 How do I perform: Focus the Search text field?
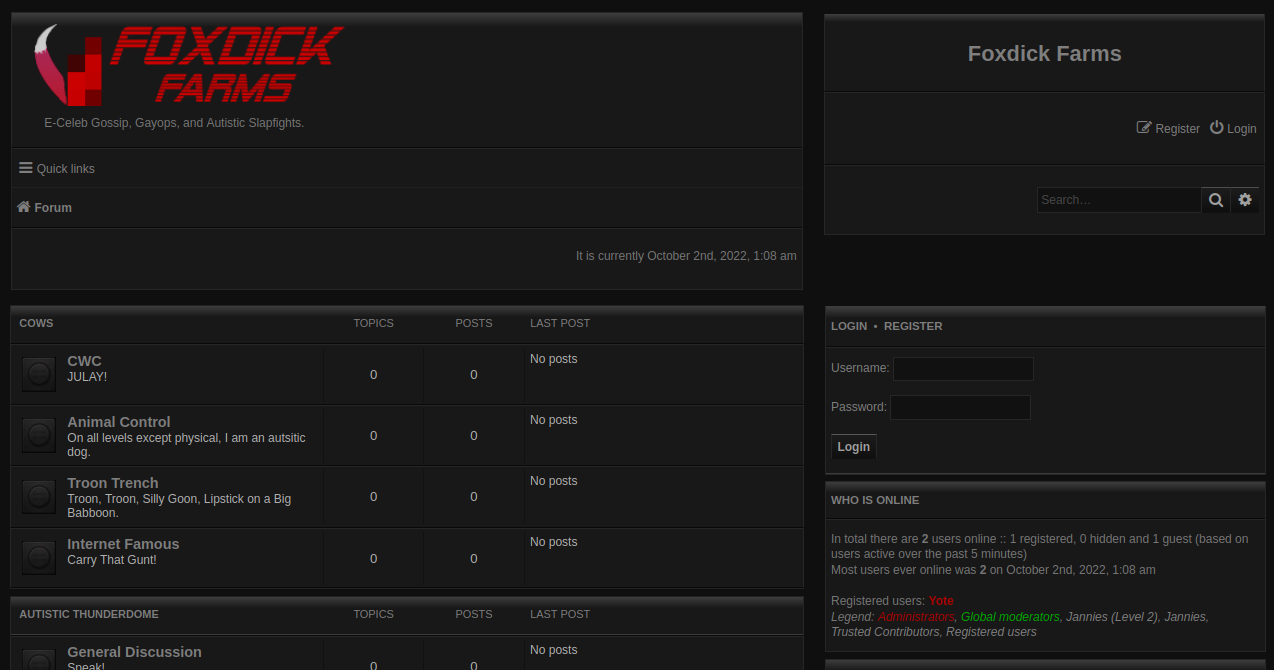click(x=1119, y=200)
